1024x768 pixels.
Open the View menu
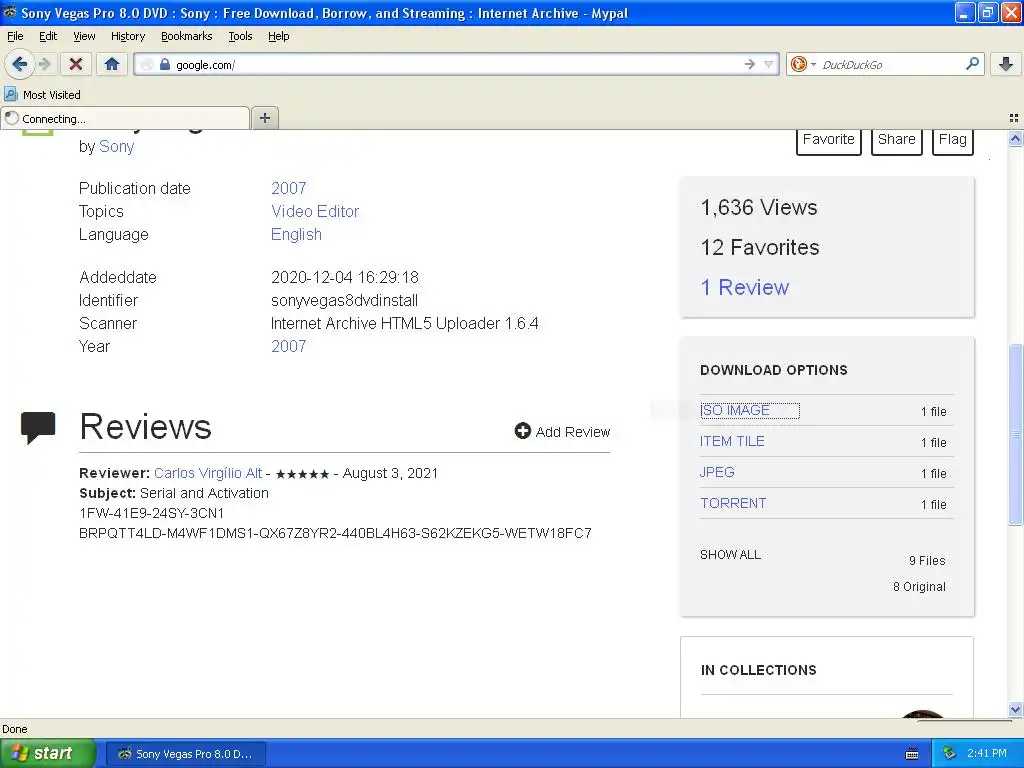tap(84, 36)
